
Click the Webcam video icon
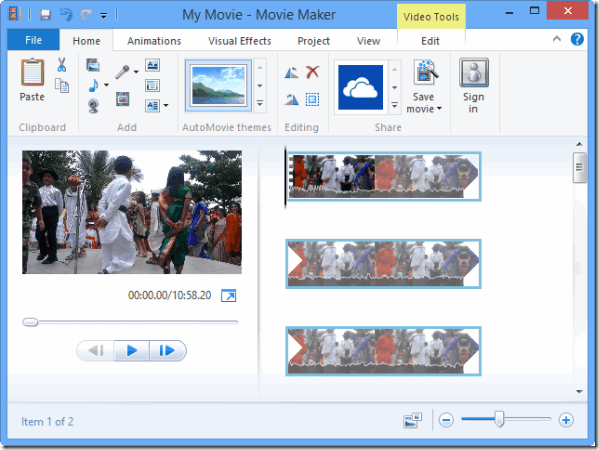click(x=93, y=106)
